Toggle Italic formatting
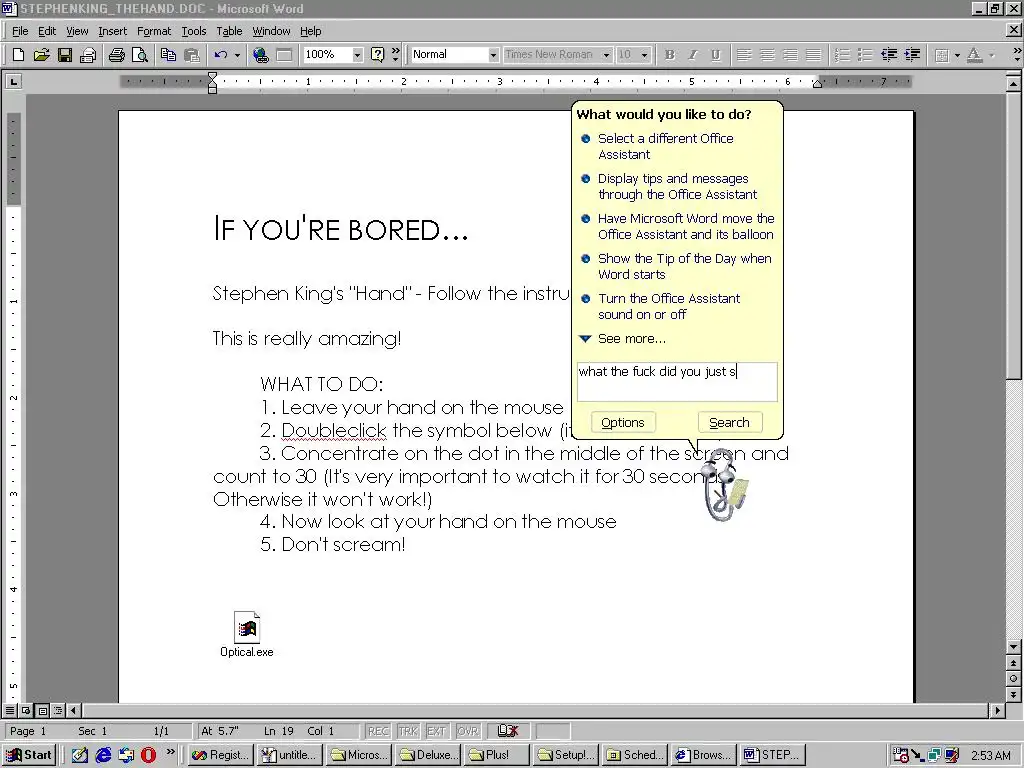Viewport: 1024px width, 768px height. tap(693, 55)
